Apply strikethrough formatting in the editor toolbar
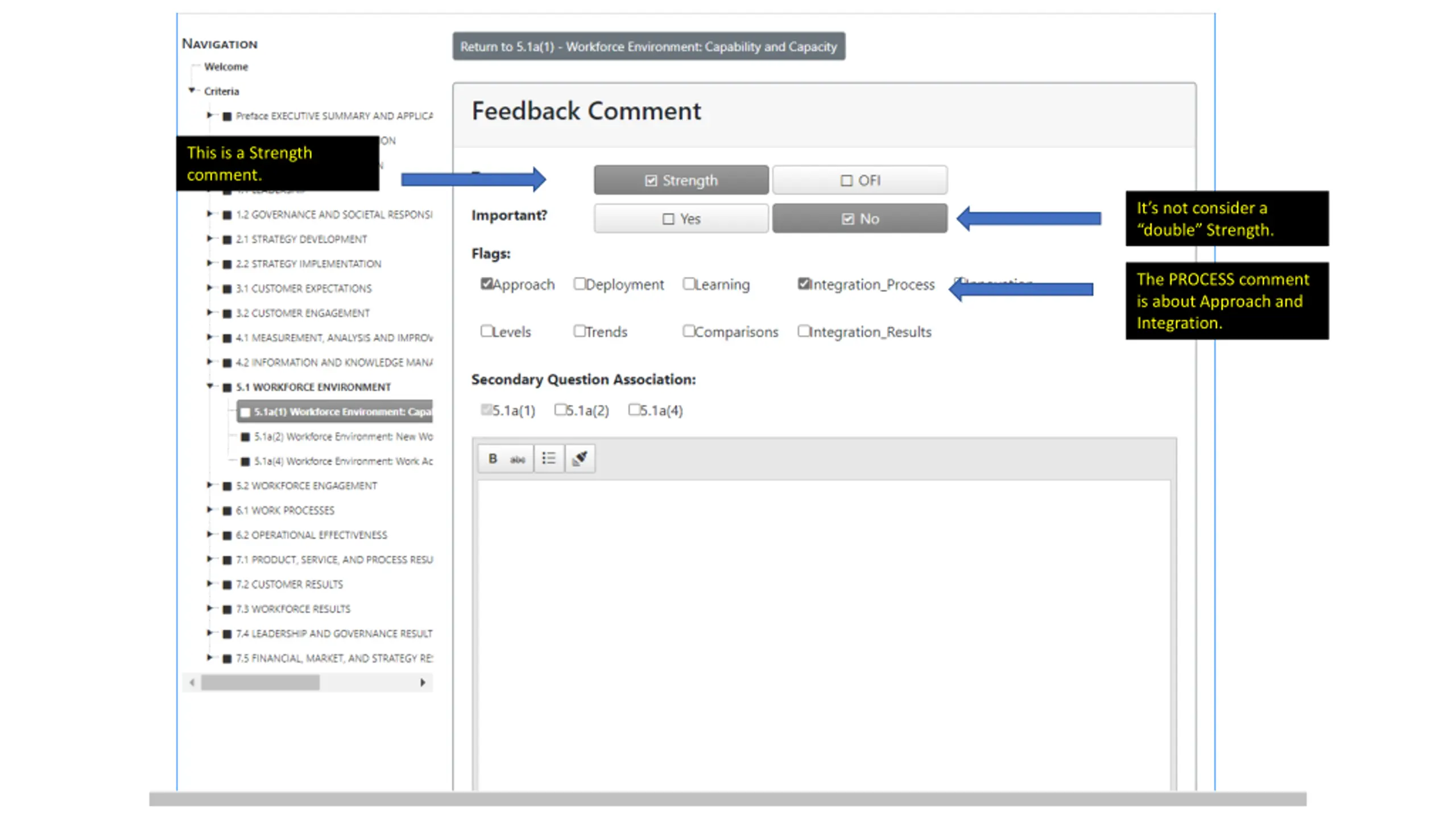The height and width of the screenshot is (819, 1456). point(517,459)
